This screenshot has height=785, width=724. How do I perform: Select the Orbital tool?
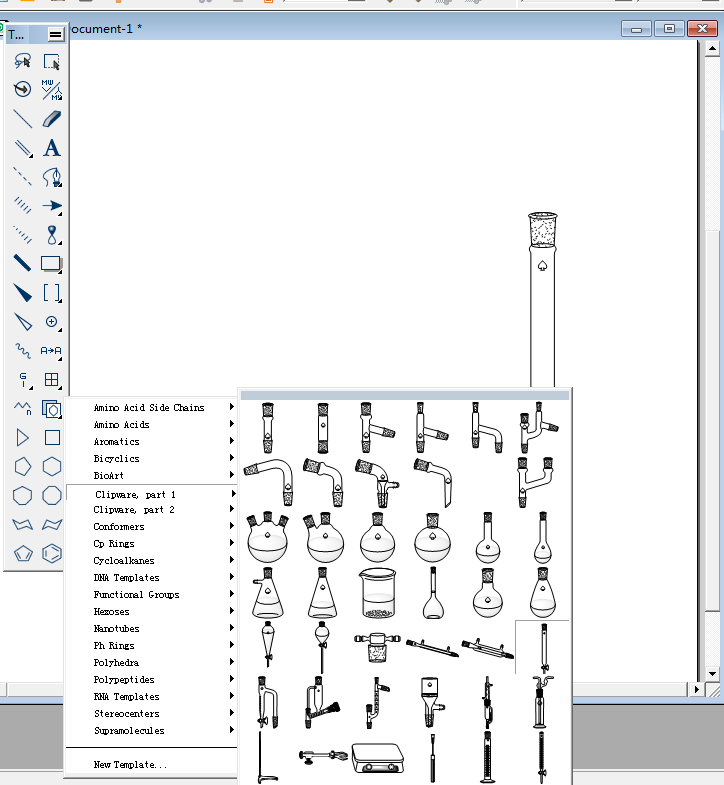[52, 234]
